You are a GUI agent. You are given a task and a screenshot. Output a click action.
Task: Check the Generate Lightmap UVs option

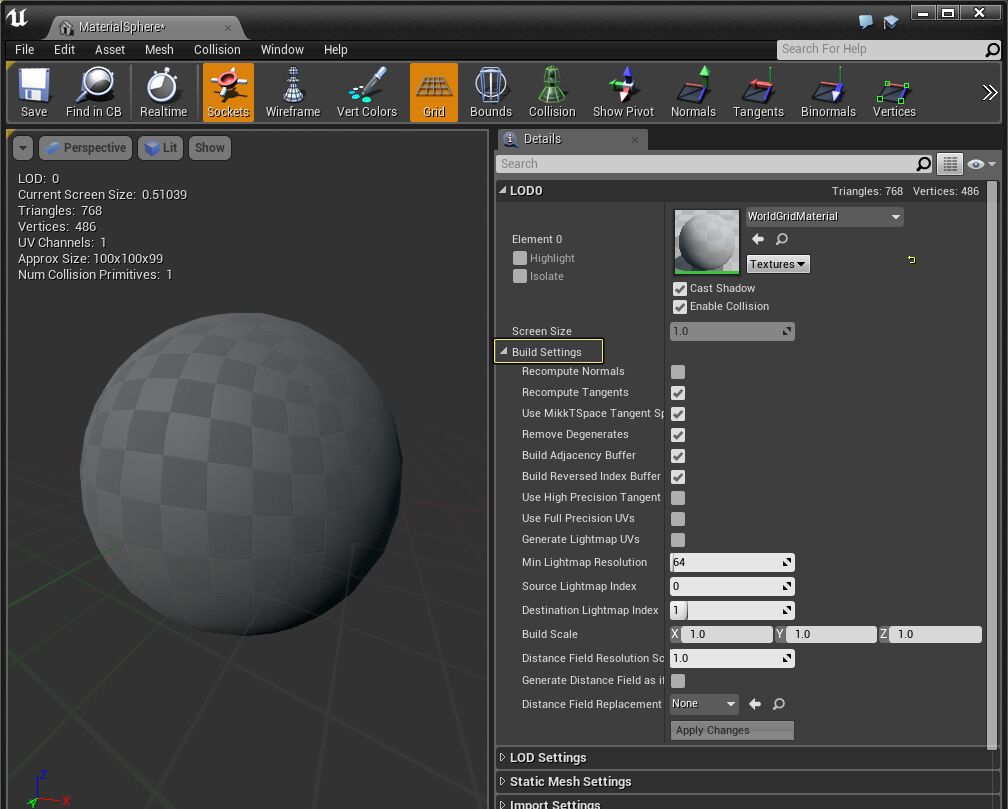[677, 539]
